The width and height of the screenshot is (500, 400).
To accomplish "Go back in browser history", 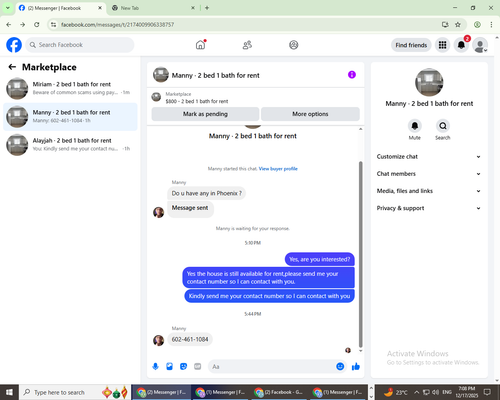I will pos(9,24).
